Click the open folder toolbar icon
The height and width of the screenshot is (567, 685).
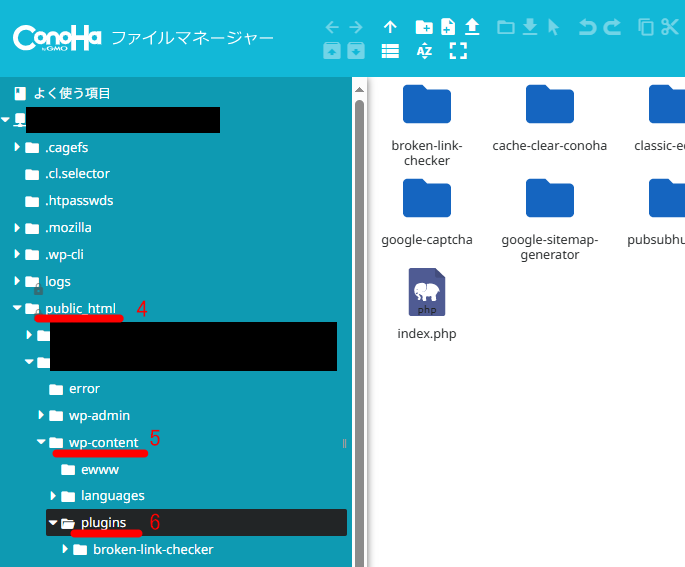[506, 28]
